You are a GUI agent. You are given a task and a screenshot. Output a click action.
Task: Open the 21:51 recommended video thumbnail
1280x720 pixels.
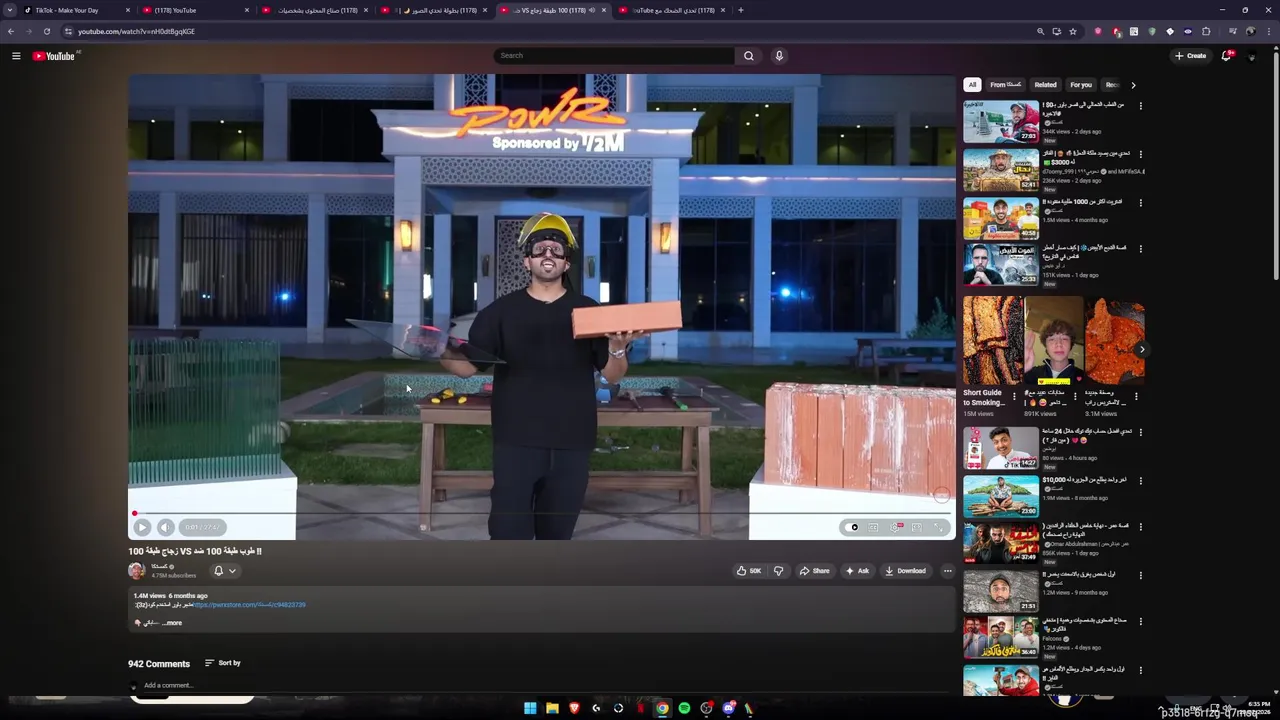coord(1001,592)
